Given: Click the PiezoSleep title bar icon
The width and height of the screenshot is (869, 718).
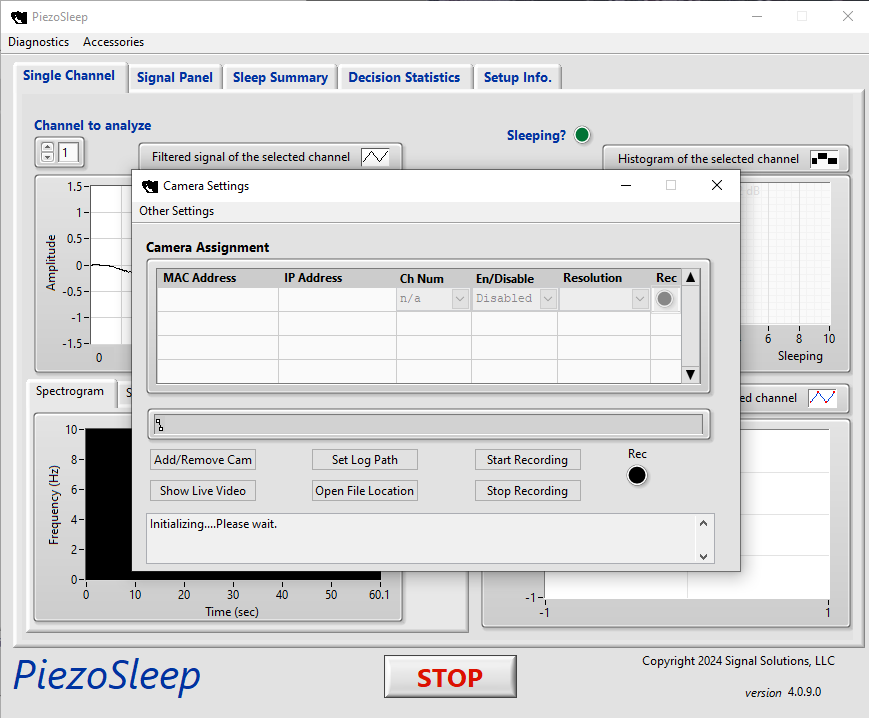Looking at the screenshot, I should tap(19, 17).
